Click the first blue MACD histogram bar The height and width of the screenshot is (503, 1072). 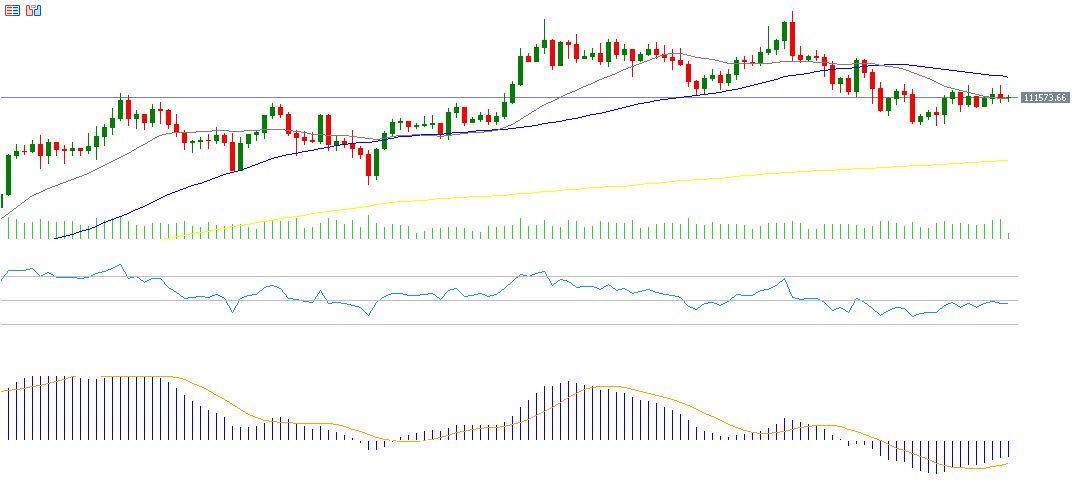coord(8,414)
